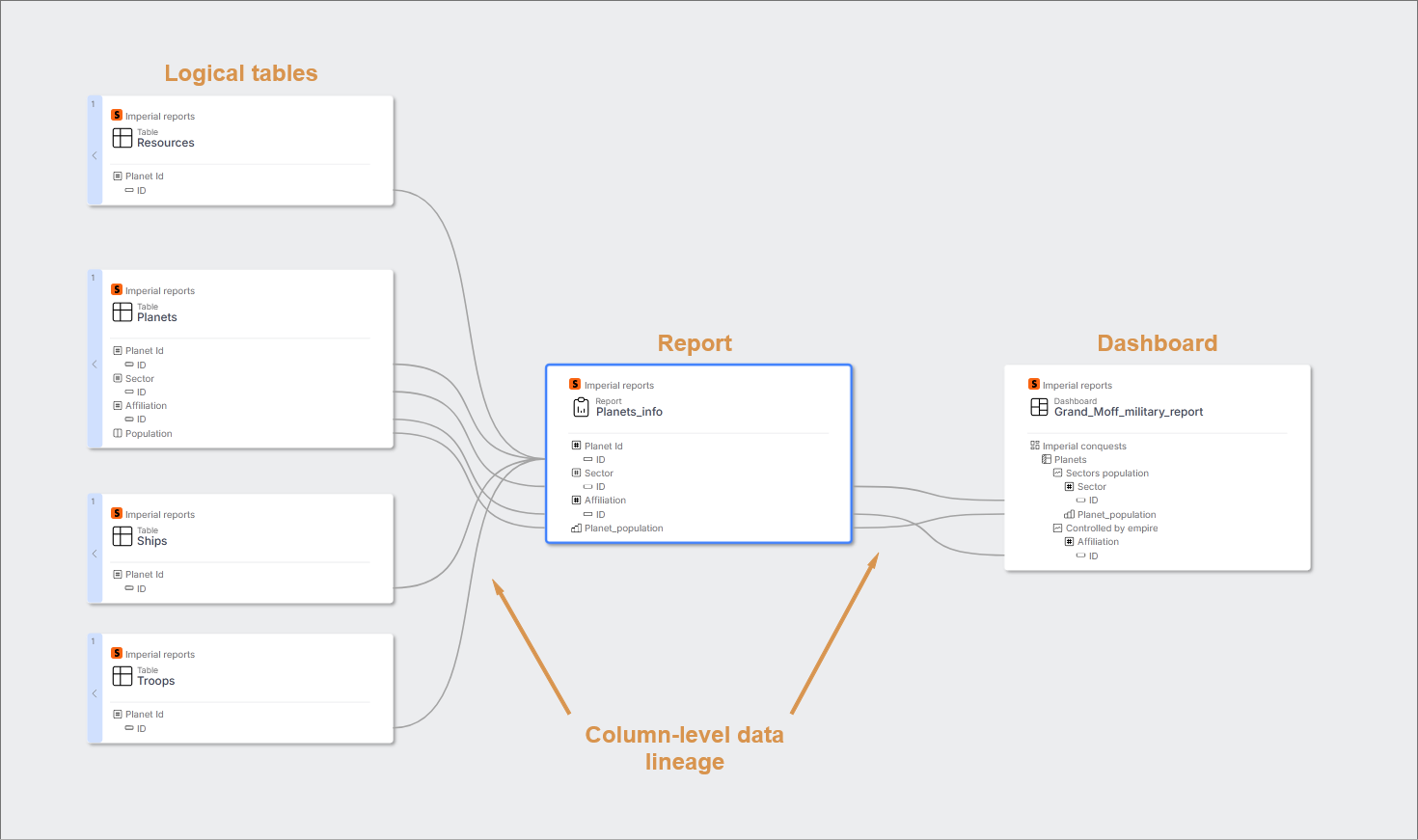Viewport: 1418px width, 840px height.
Task: Click the table icon beside Ships
Action: pyautogui.click(x=123, y=536)
